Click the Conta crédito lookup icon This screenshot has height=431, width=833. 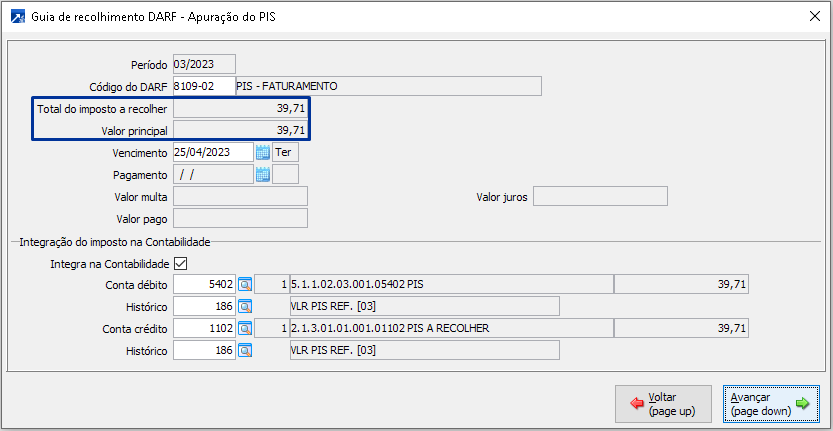point(245,328)
